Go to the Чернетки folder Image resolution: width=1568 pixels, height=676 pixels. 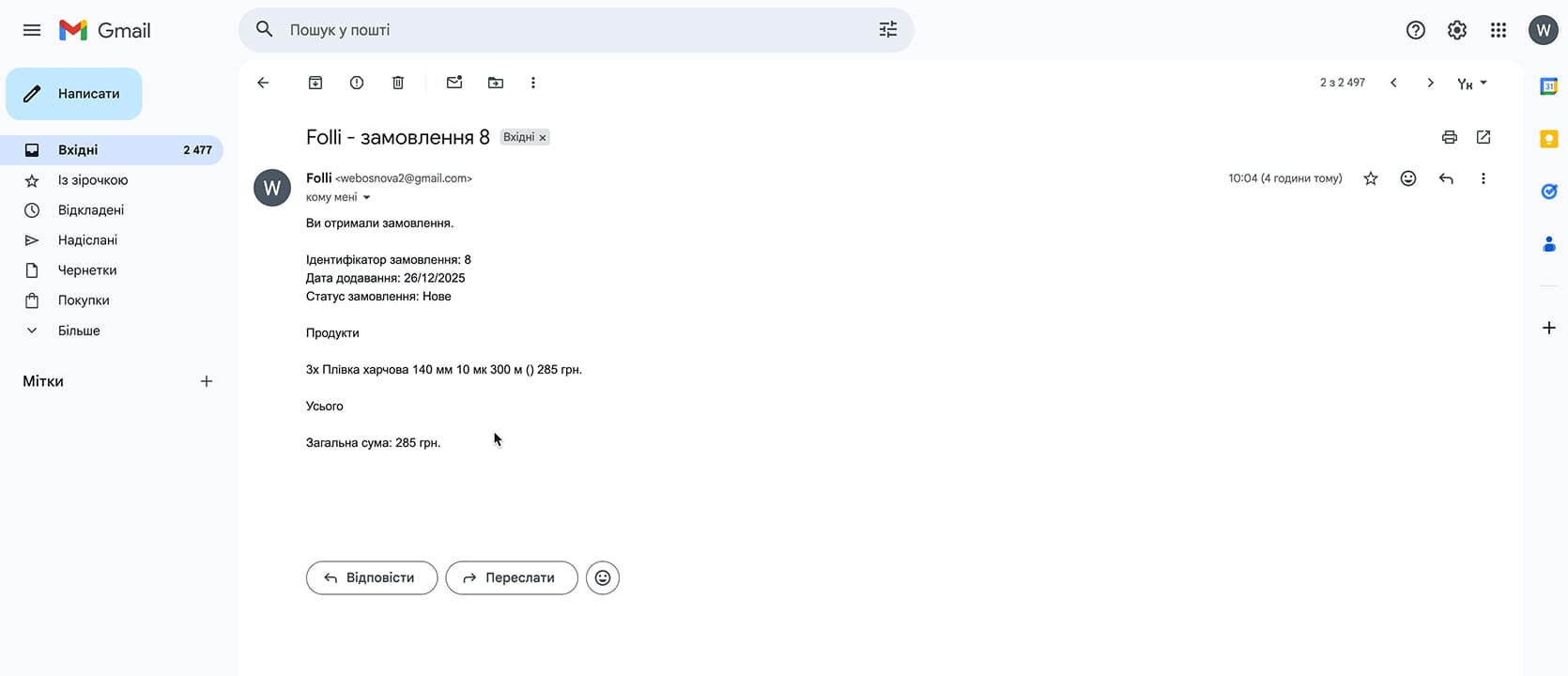pyautogui.click(x=87, y=270)
